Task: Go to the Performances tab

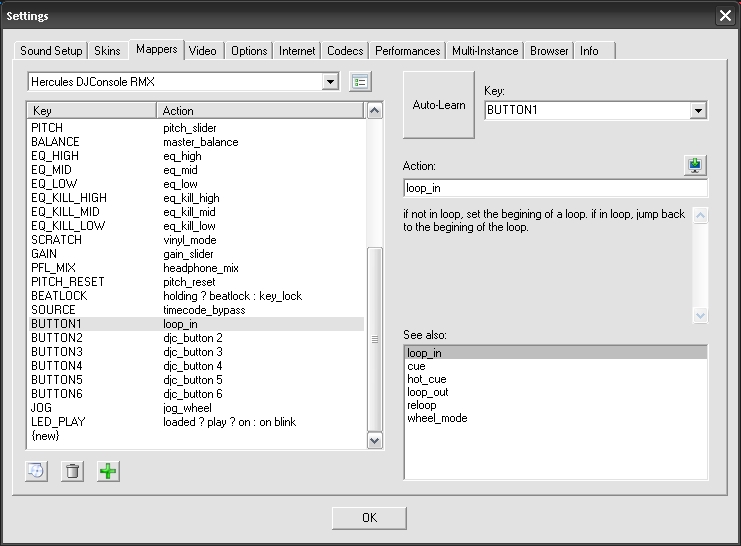Action: tap(407, 51)
